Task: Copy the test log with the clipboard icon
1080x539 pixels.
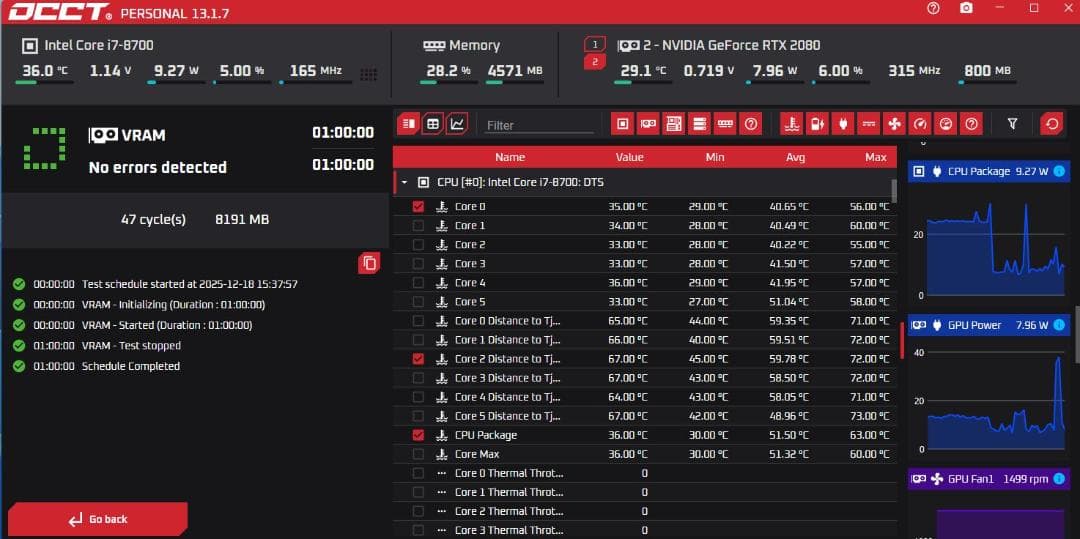Action: [x=370, y=263]
